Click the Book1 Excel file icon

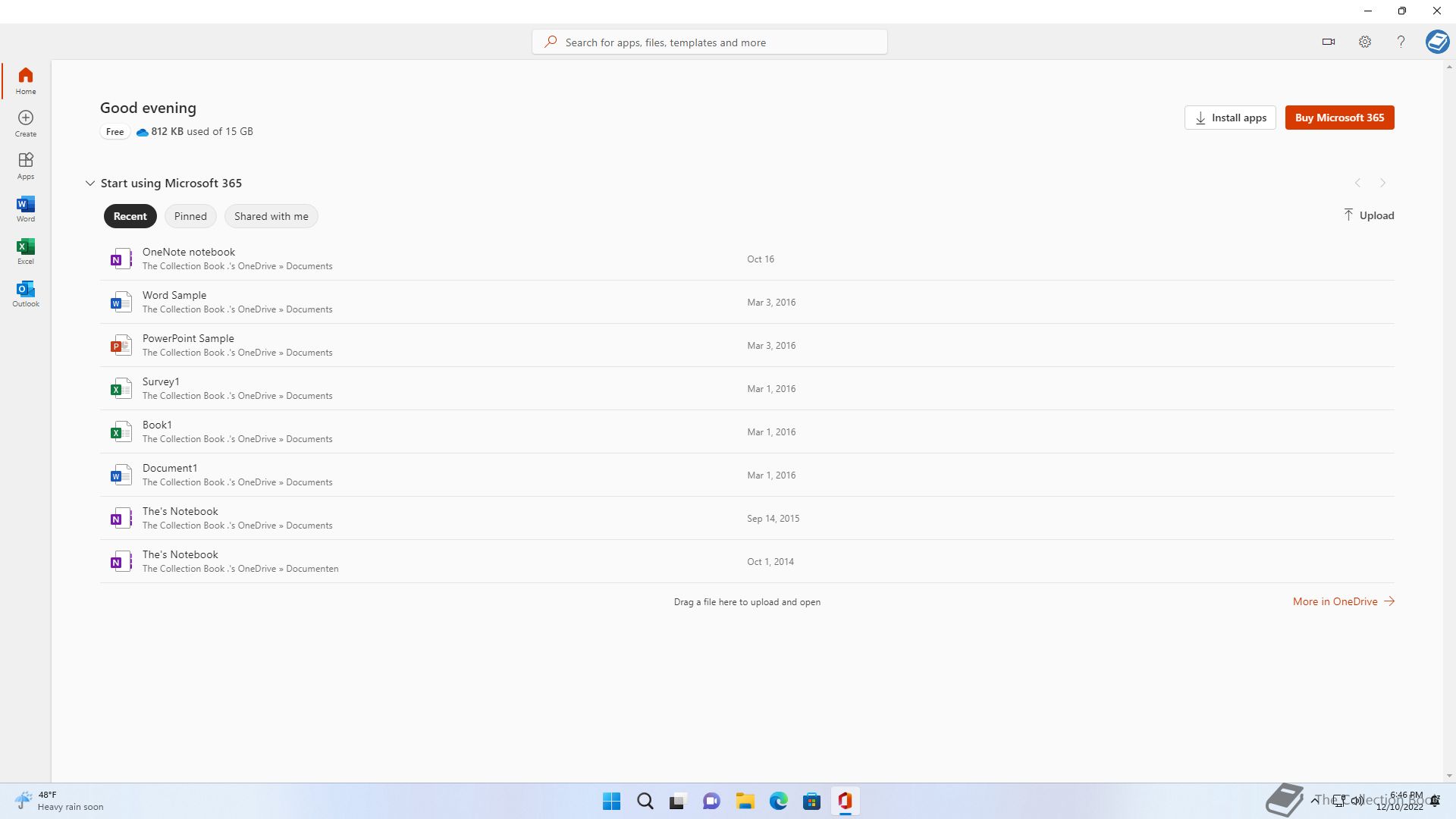(121, 431)
